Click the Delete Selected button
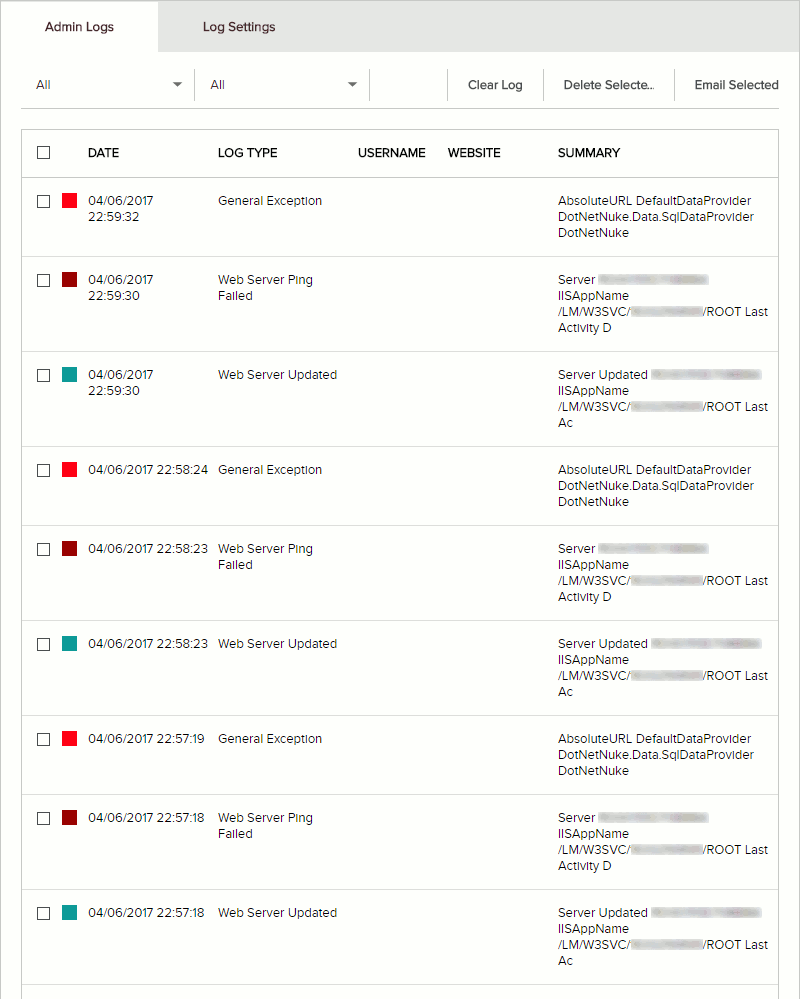 [609, 85]
